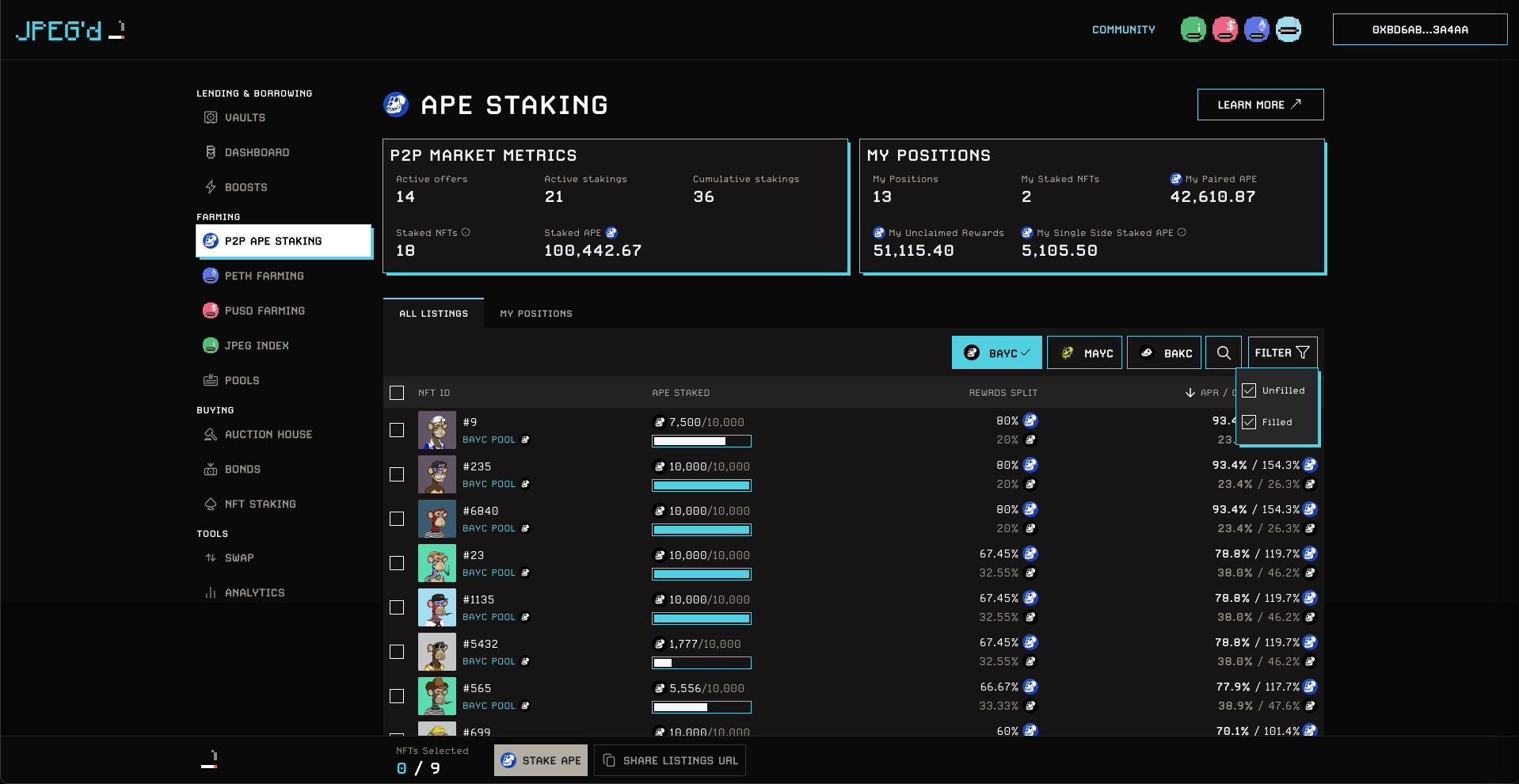Image resolution: width=1519 pixels, height=784 pixels.
Task: Click the Staked NFTs info icon
Action: coord(466,233)
